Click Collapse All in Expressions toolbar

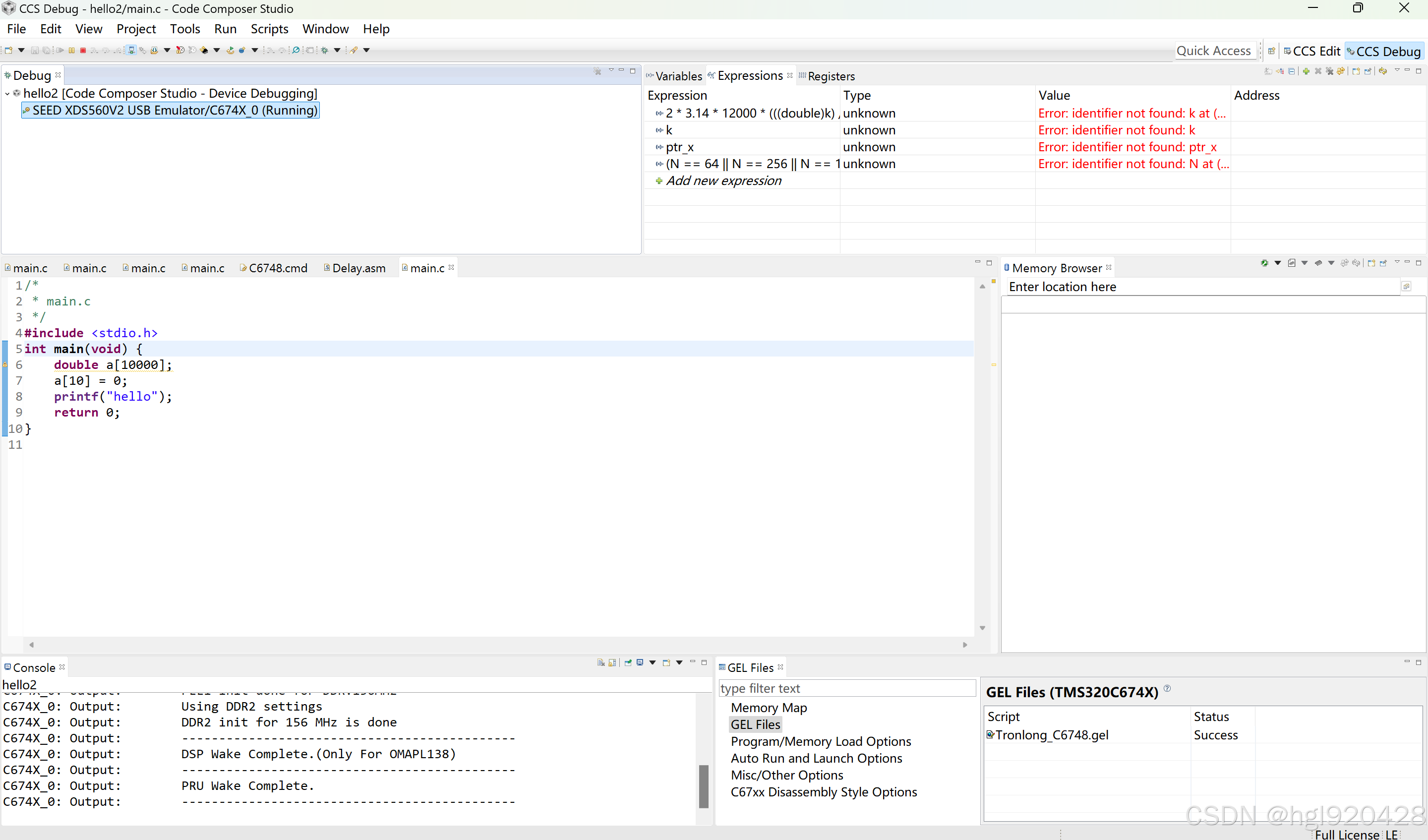point(1292,71)
